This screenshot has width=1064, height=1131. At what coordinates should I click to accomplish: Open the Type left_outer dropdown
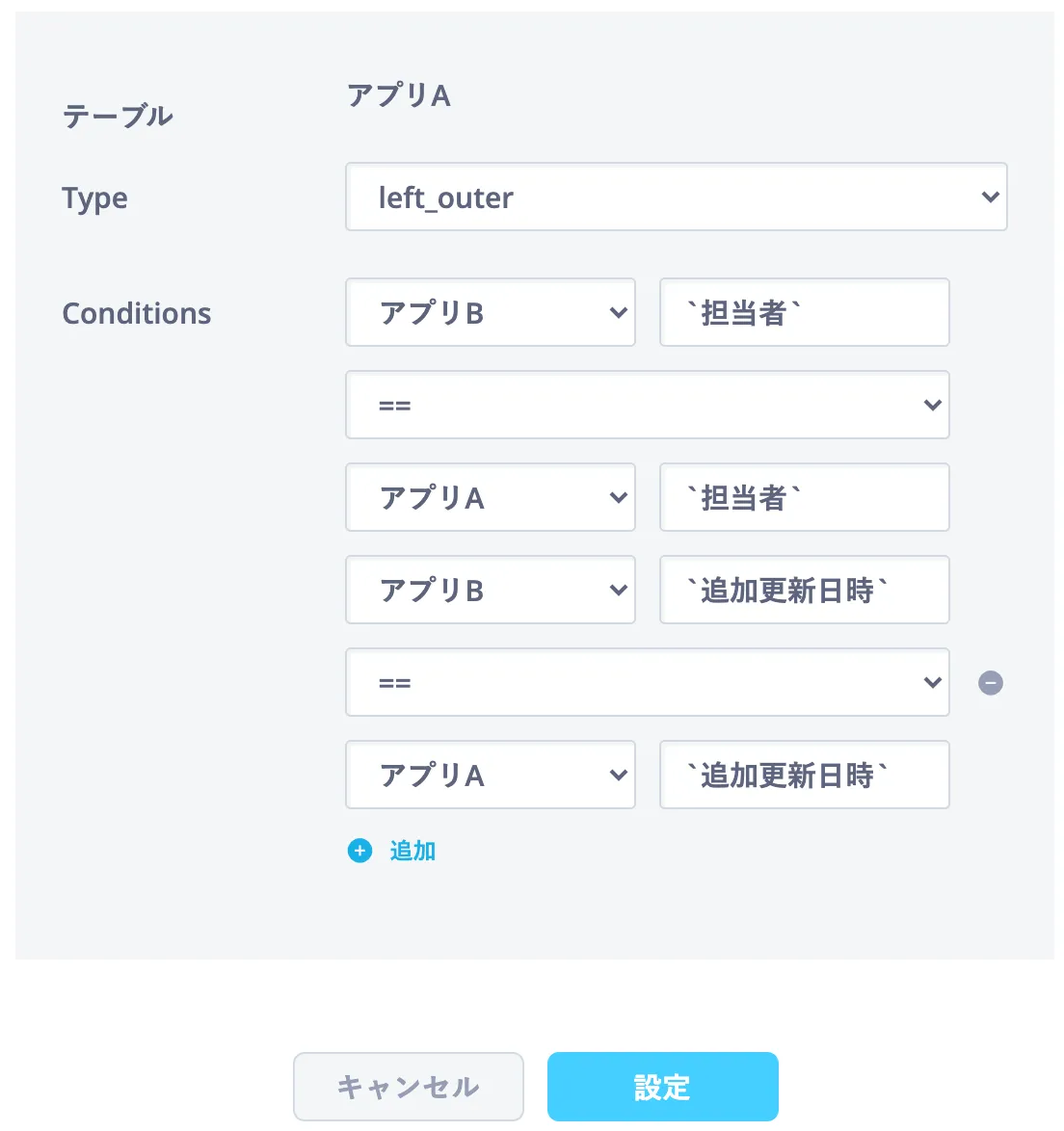coord(676,197)
